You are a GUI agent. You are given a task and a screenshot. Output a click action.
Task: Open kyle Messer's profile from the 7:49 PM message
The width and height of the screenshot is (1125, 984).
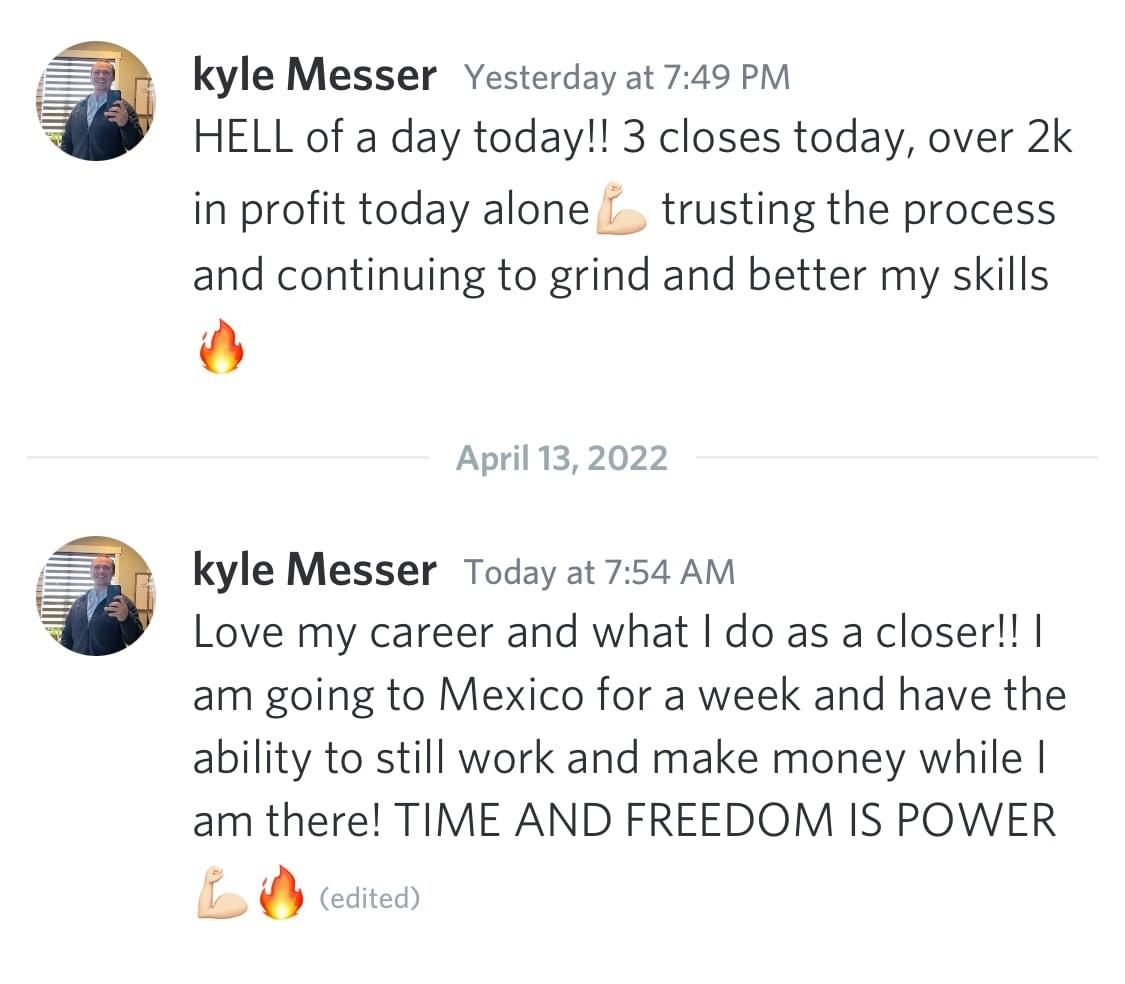(314, 76)
